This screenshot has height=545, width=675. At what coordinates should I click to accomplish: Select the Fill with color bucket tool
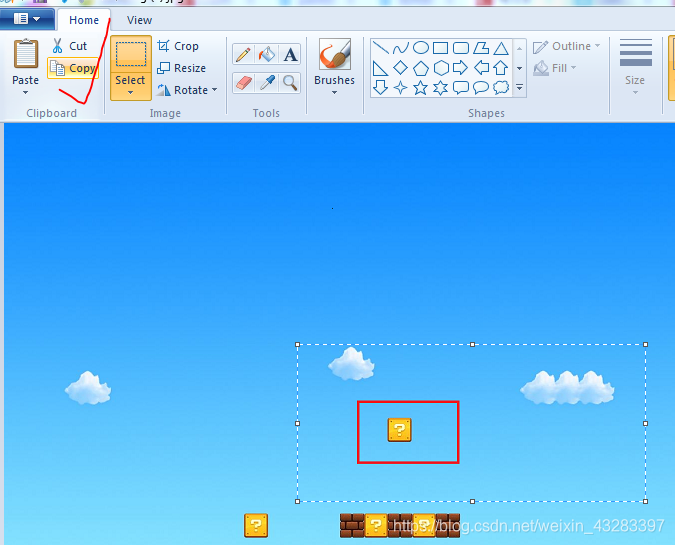click(267, 55)
